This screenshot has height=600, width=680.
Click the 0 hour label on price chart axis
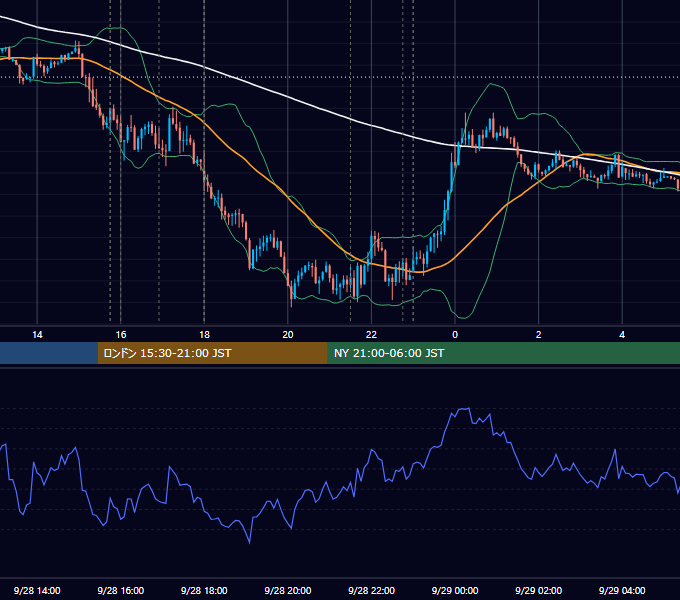click(x=455, y=335)
